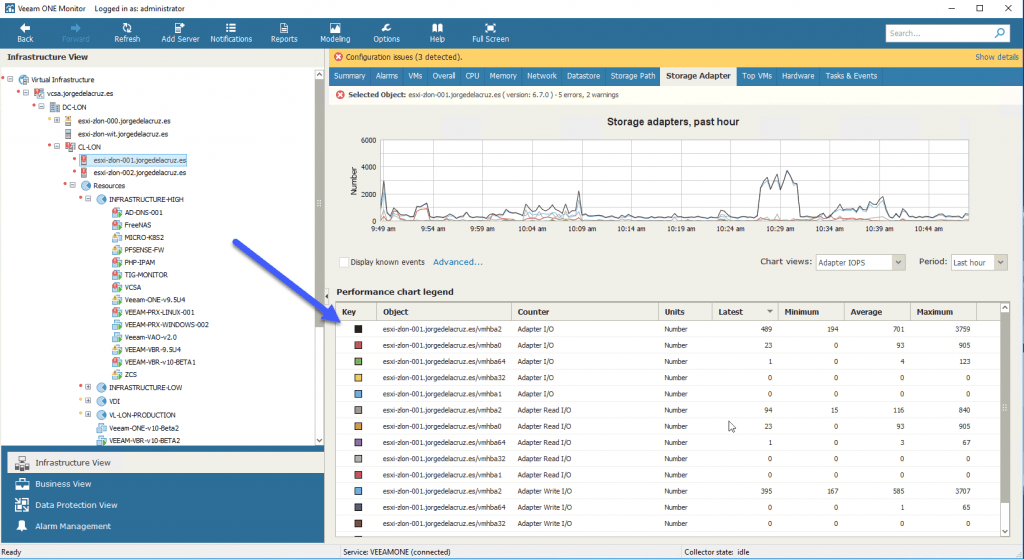Sort by the Maximum column header
The height and width of the screenshot is (559, 1024).
pyautogui.click(x=943, y=312)
